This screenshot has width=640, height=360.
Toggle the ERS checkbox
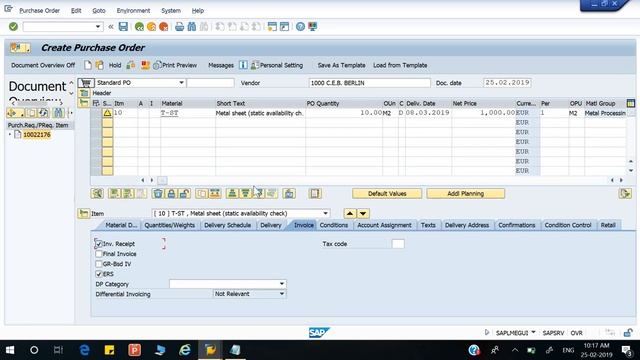tap(98, 274)
